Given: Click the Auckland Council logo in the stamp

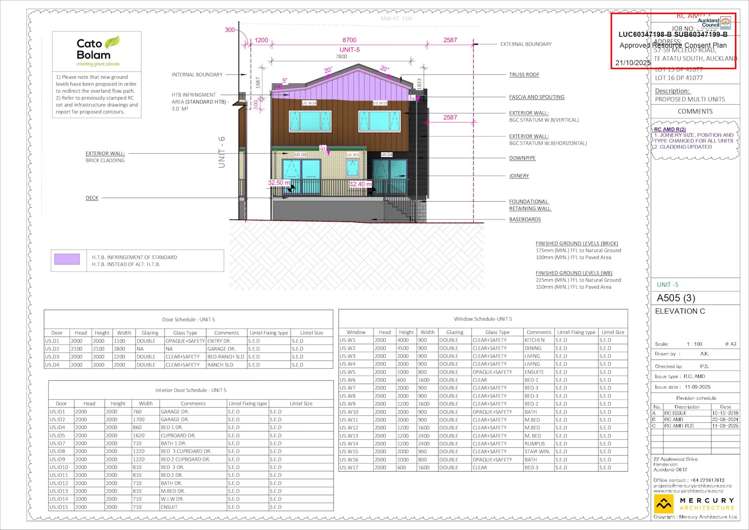Looking at the screenshot, I should click(x=714, y=22).
